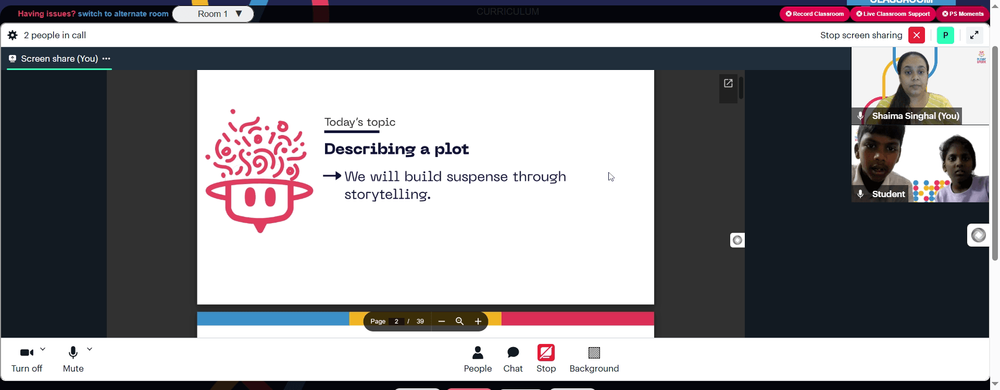Zoom out of the PDF with minus icon
The height and width of the screenshot is (390, 1000).
(441, 321)
